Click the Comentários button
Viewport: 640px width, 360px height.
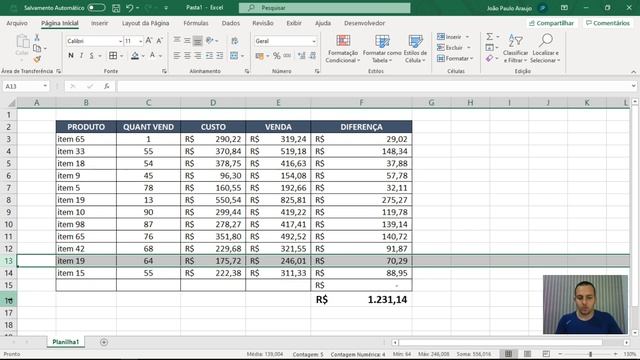click(x=608, y=23)
